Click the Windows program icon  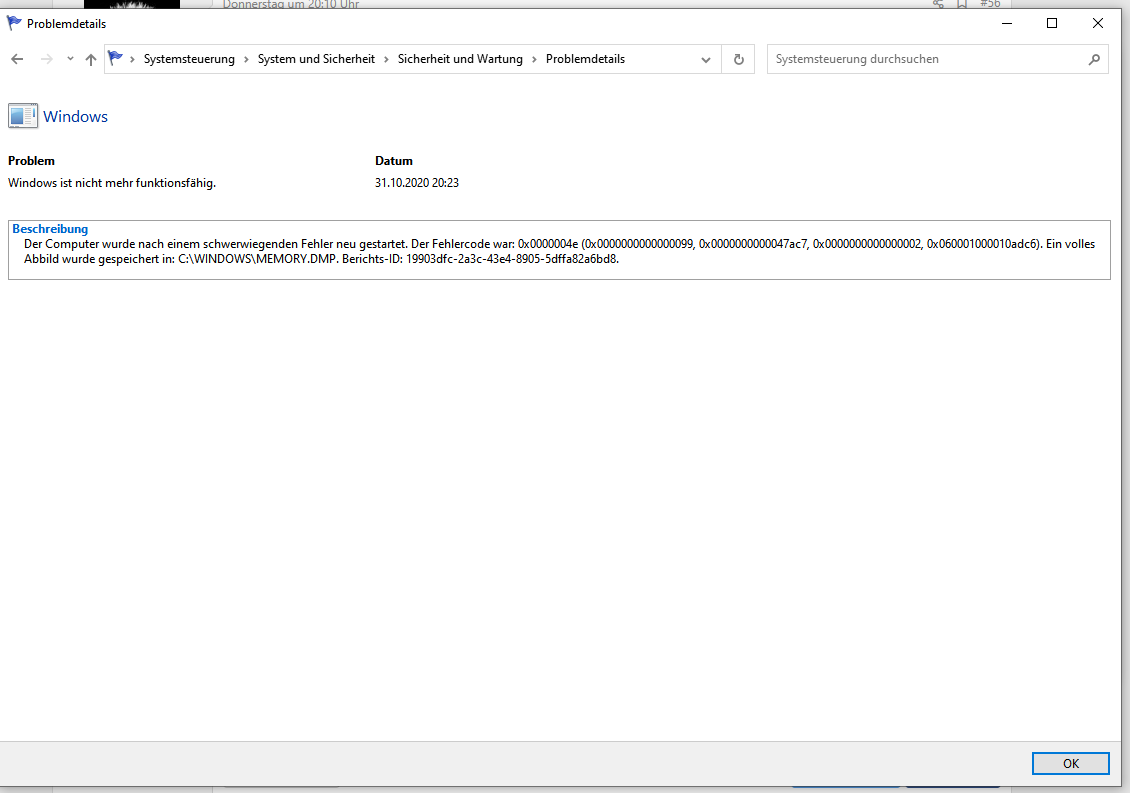(23, 116)
